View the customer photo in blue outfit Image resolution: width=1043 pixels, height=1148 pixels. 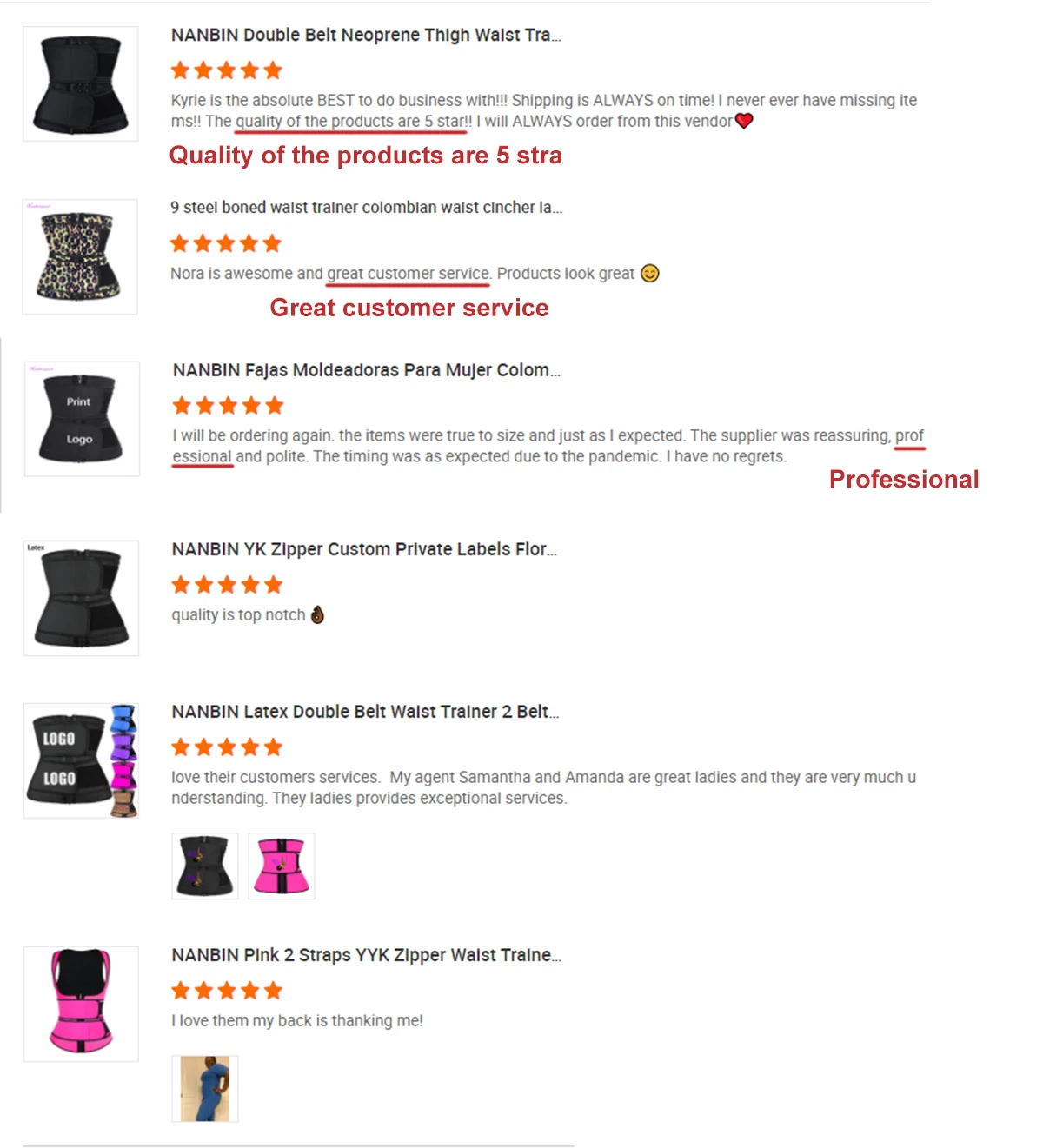[x=205, y=1089]
